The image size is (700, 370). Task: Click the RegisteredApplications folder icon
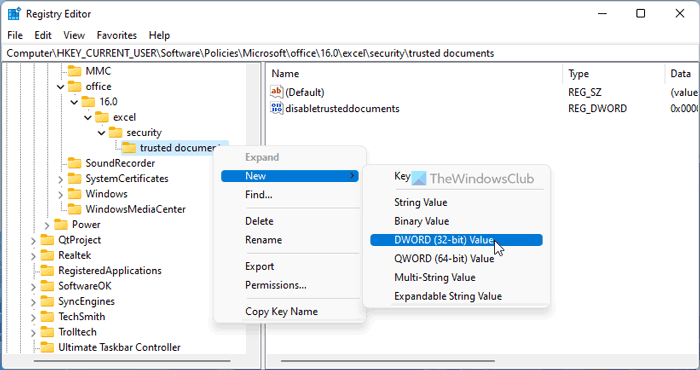click(x=47, y=270)
